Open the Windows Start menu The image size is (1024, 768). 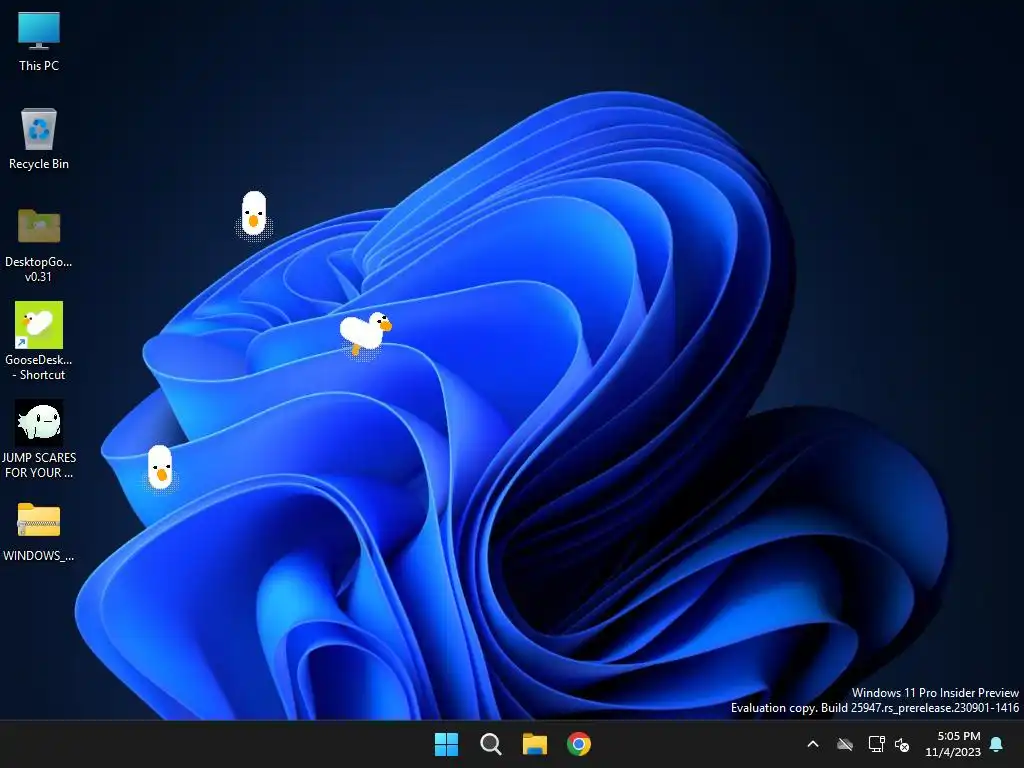click(x=447, y=744)
